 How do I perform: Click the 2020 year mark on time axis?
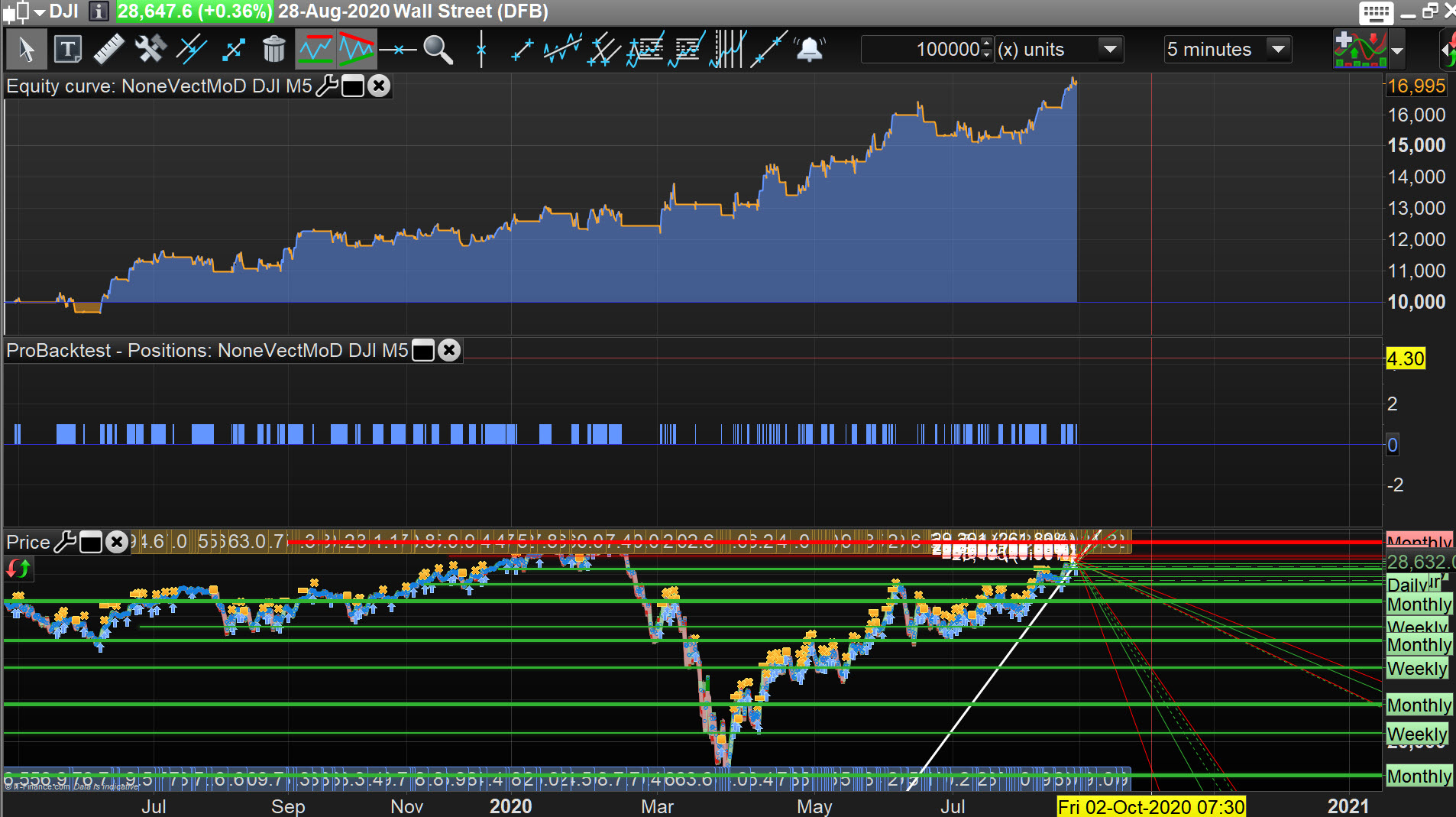click(x=510, y=806)
